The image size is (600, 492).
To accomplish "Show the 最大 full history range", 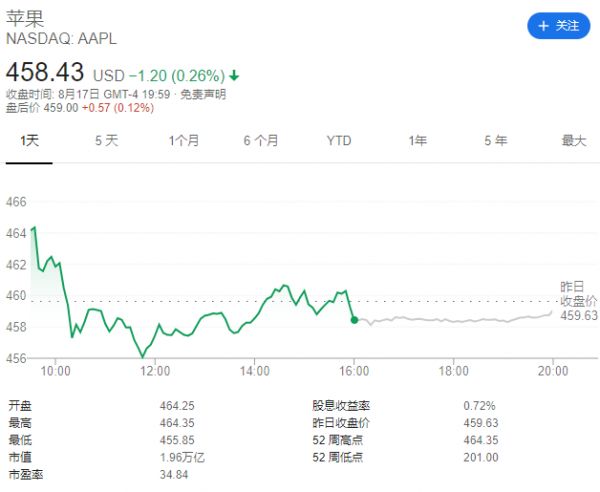I will coord(573,141).
